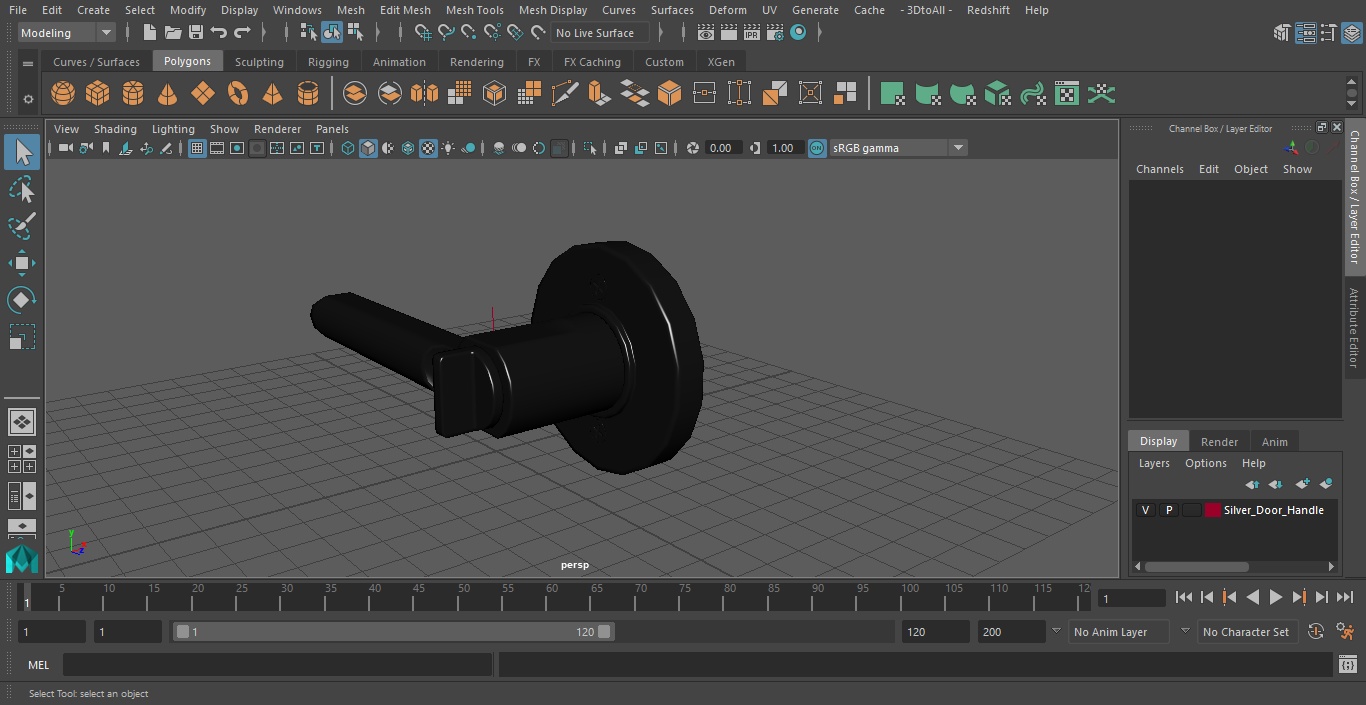
Task: Open the Modeling menu set dropdown
Action: 67,33
